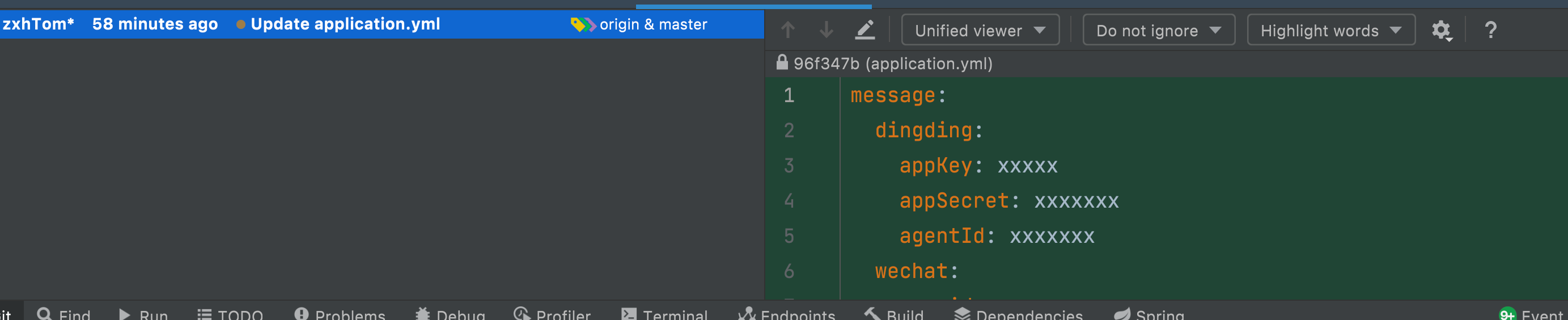Click the origin & master tag icon

click(x=583, y=24)
